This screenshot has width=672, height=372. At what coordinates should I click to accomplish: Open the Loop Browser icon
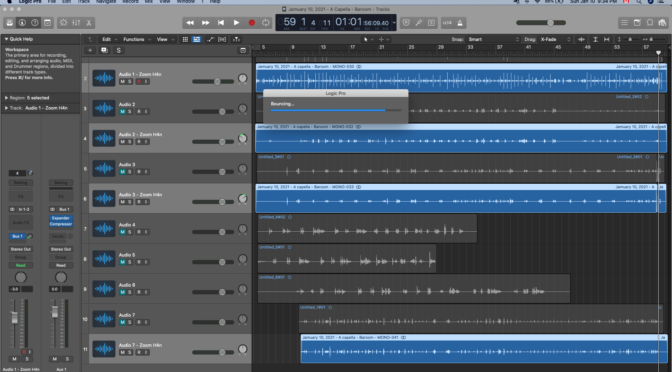click(x=650, y=23)
